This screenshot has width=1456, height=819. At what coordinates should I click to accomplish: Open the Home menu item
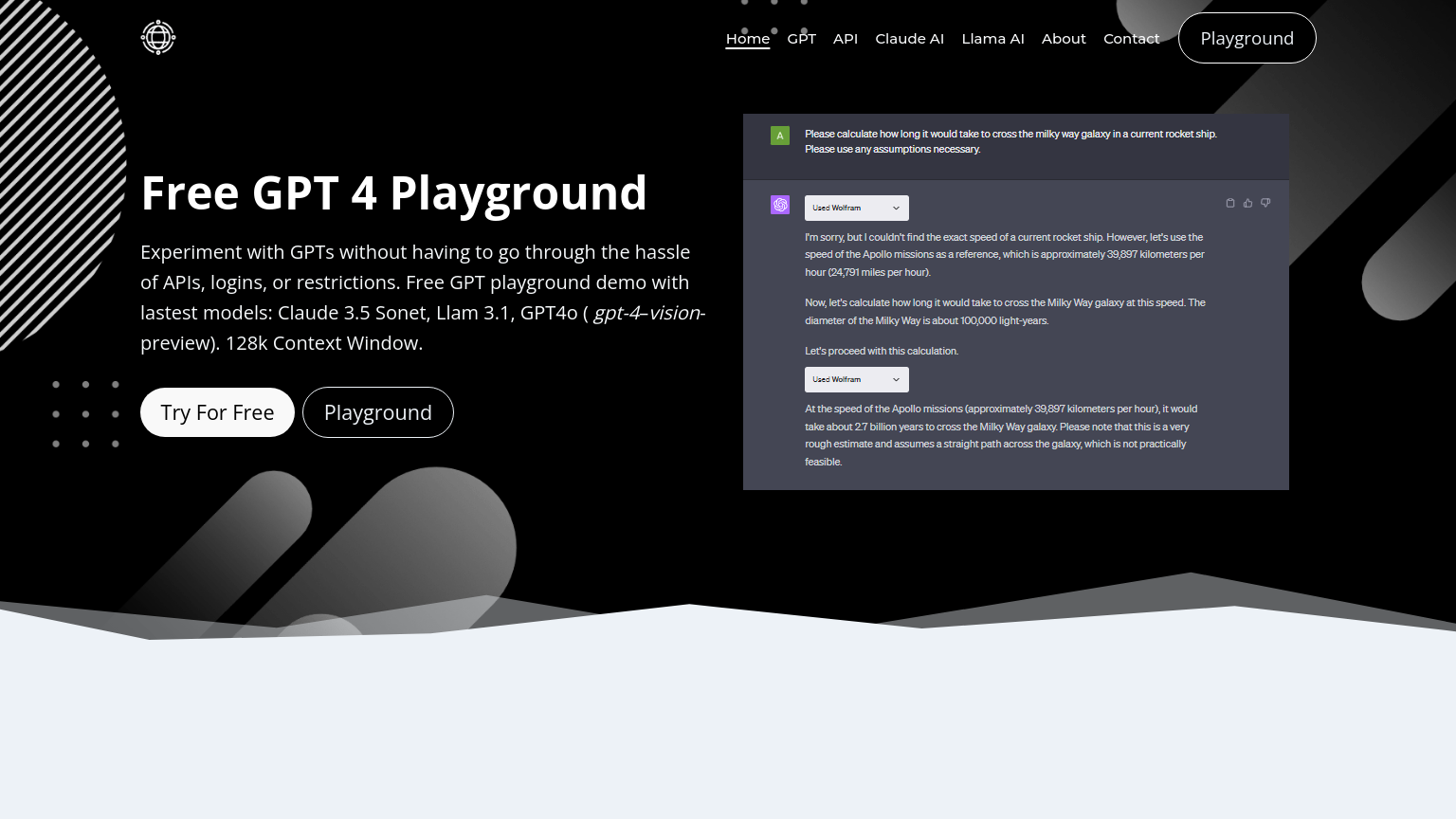[747, 39]
